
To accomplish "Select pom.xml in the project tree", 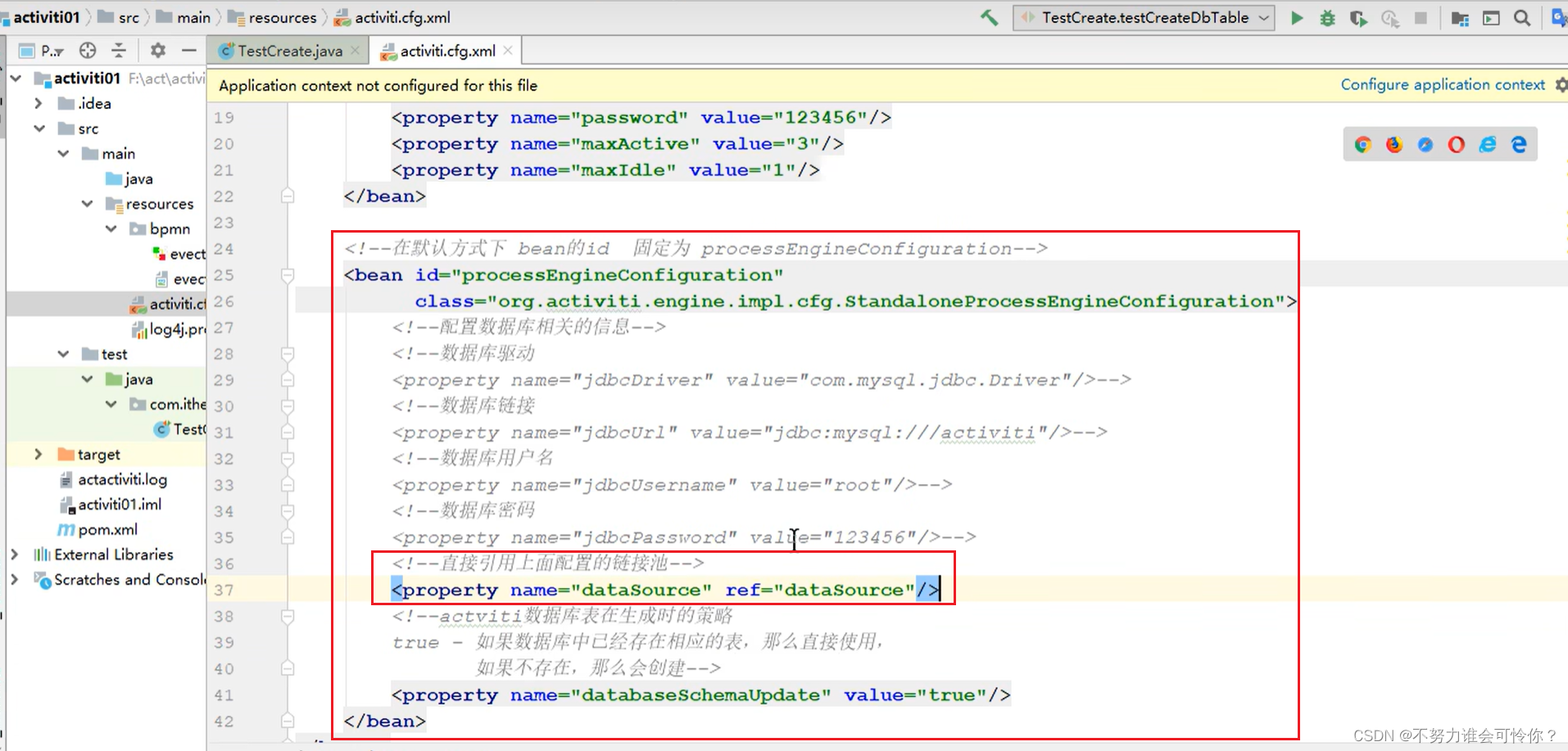I will point(106,530).
